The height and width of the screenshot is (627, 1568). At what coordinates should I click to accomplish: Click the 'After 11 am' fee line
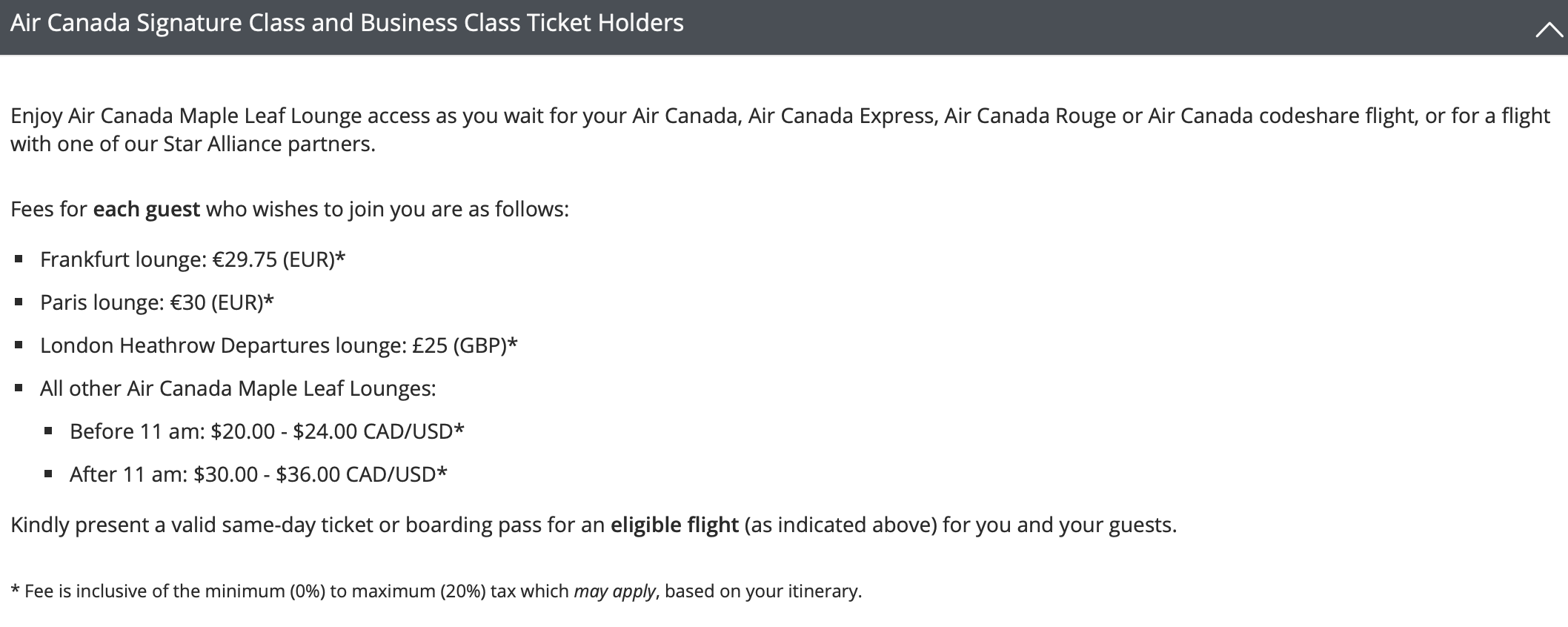(x=259, y=474)
